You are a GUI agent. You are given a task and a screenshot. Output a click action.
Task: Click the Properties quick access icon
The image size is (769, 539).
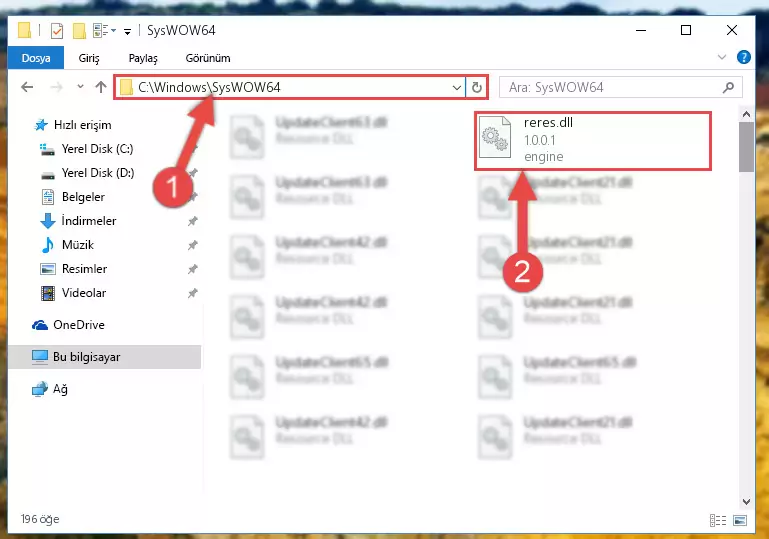pos(57,31)
